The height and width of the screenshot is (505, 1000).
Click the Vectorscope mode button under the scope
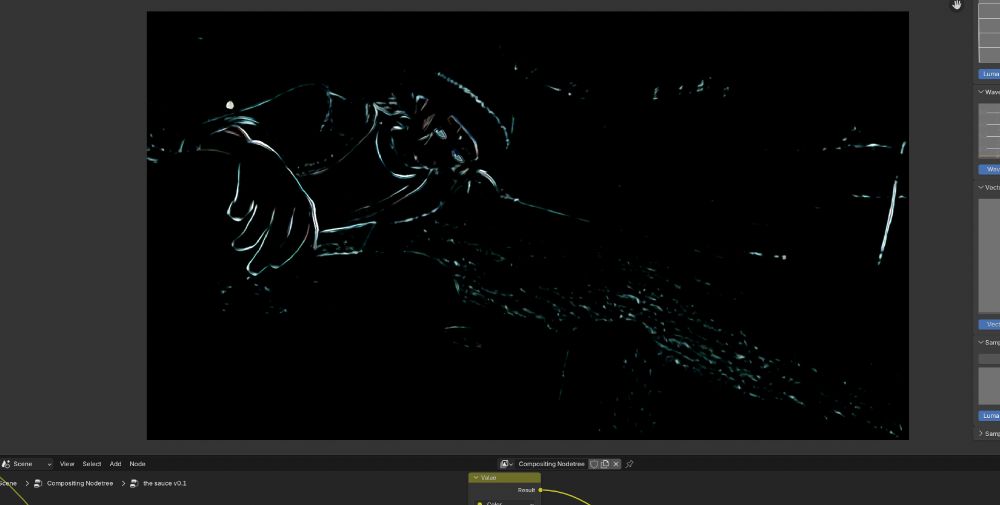click(x=989, y=325)
